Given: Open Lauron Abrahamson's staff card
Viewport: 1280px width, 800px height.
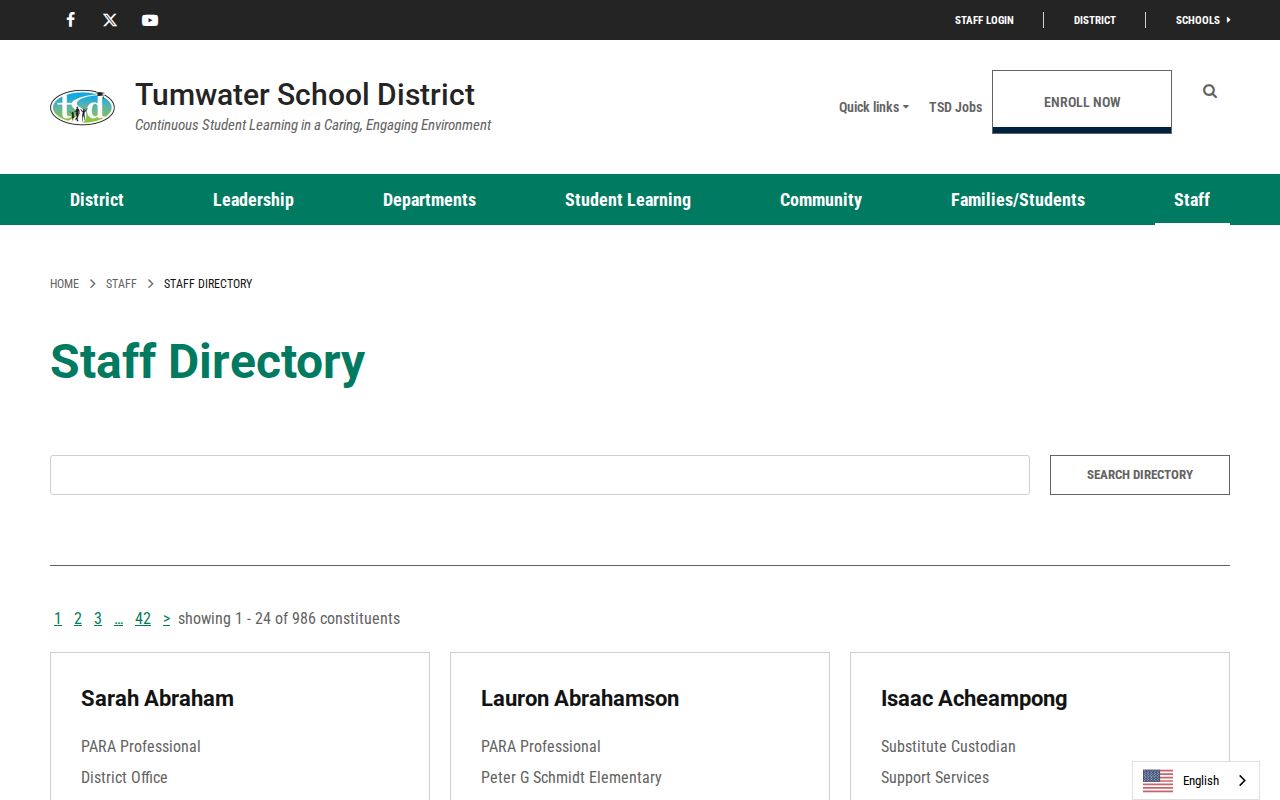Looking at the screenshot, I should 580,698.
